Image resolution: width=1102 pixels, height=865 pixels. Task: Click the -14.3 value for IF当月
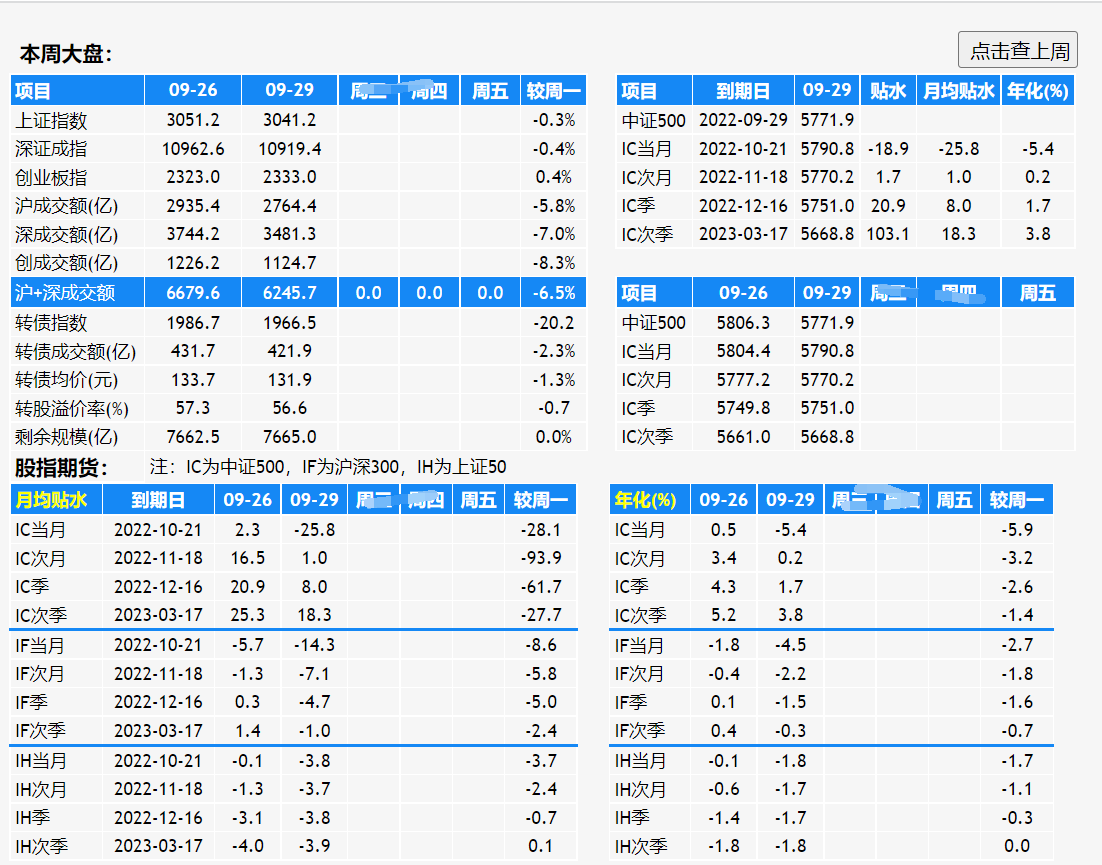tap(313, 645)
